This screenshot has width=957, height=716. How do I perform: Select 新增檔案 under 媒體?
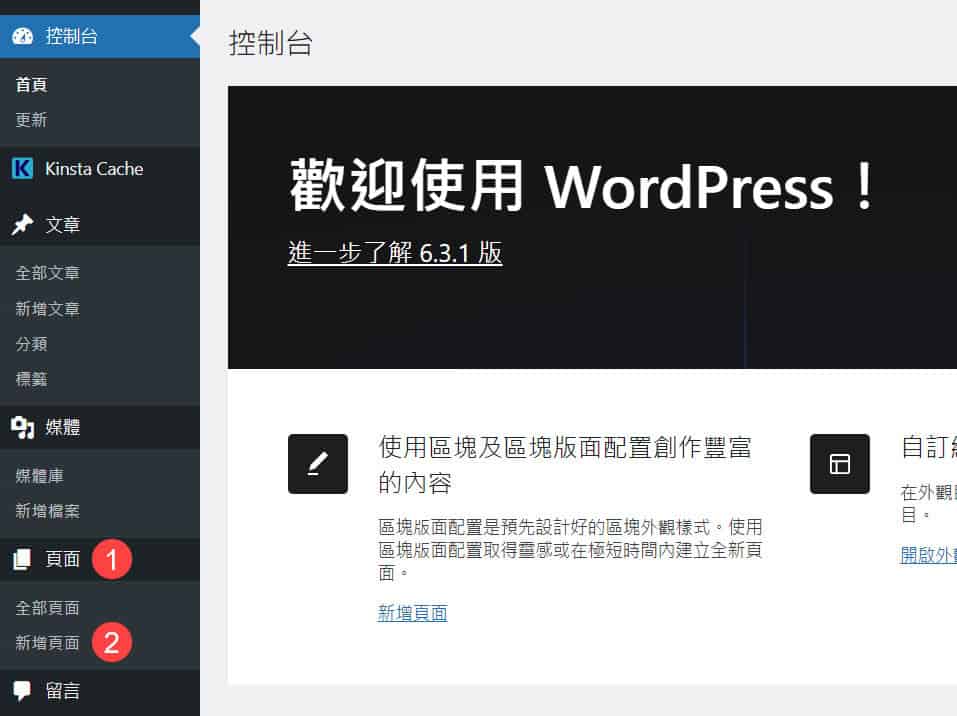point(48,511)
